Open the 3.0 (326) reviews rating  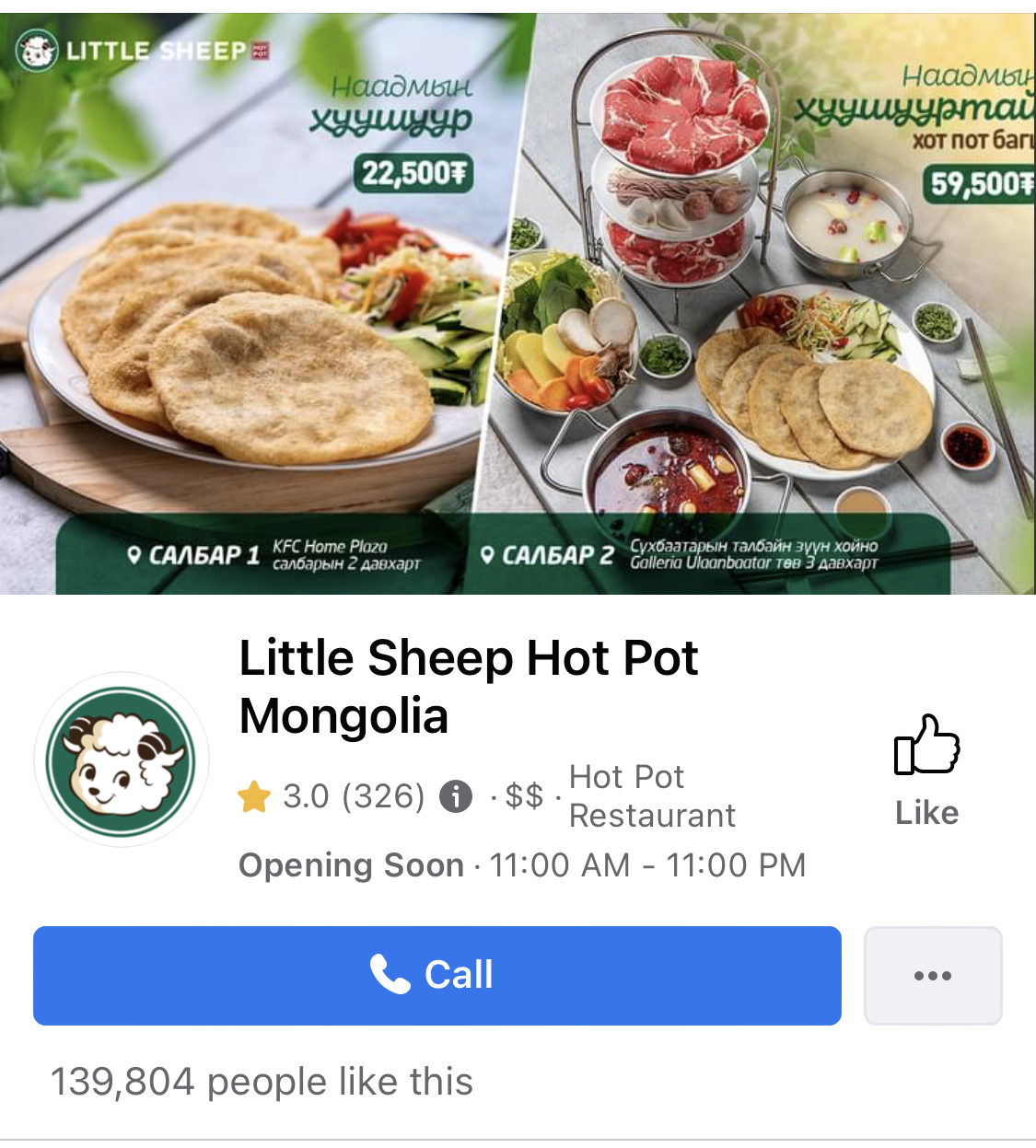[354, 796]
